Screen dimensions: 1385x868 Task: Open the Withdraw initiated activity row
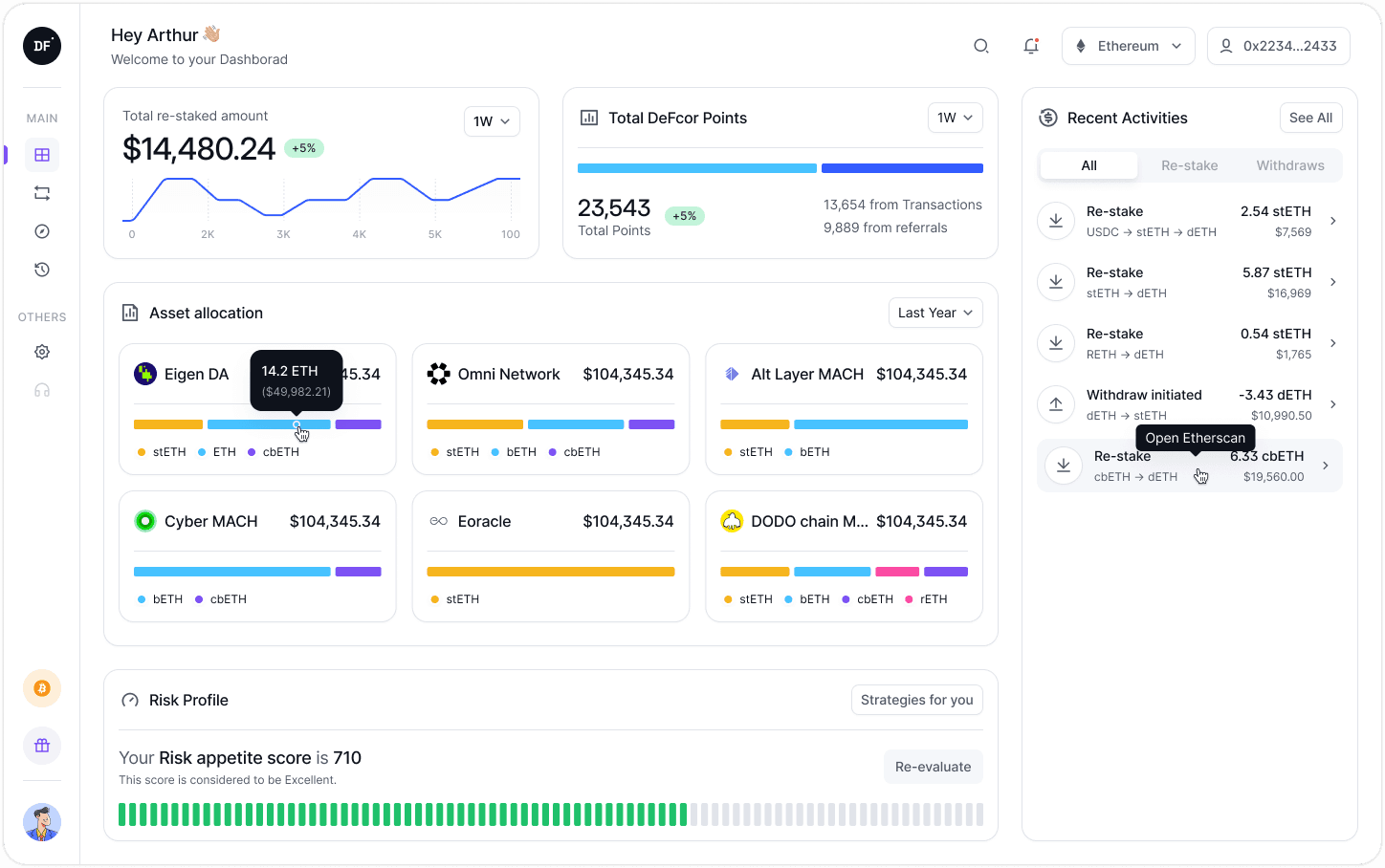point(1189,404)
